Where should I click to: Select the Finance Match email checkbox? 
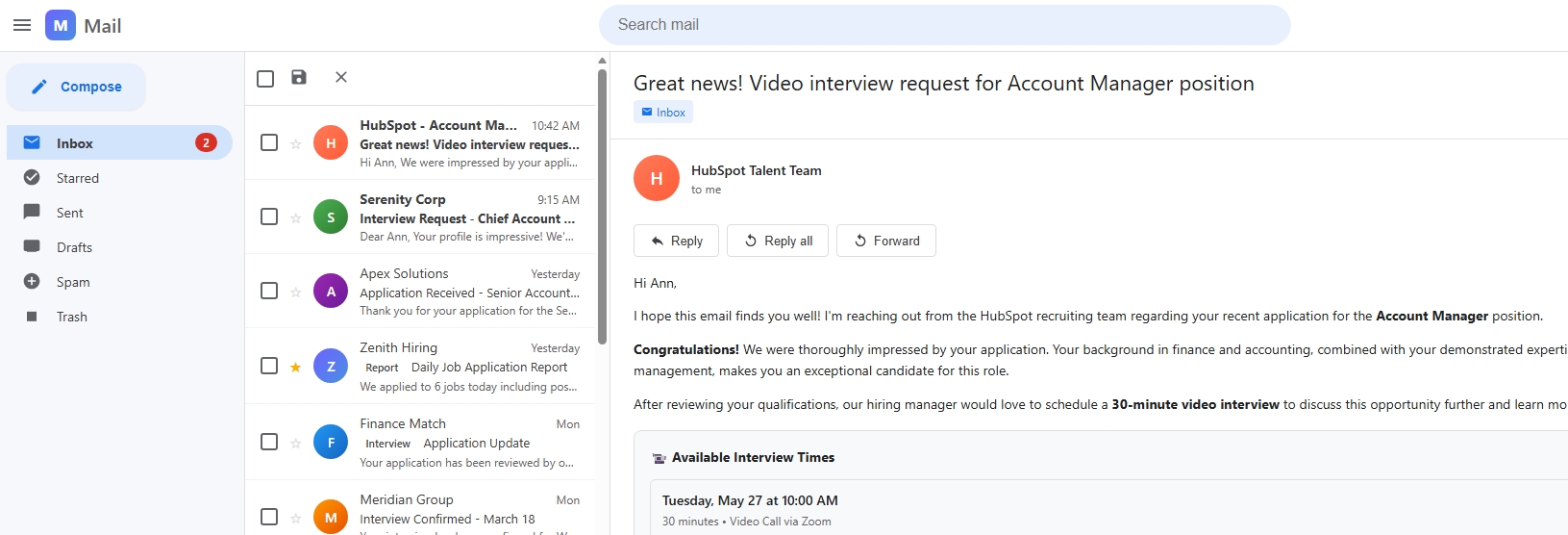point(269,442)
